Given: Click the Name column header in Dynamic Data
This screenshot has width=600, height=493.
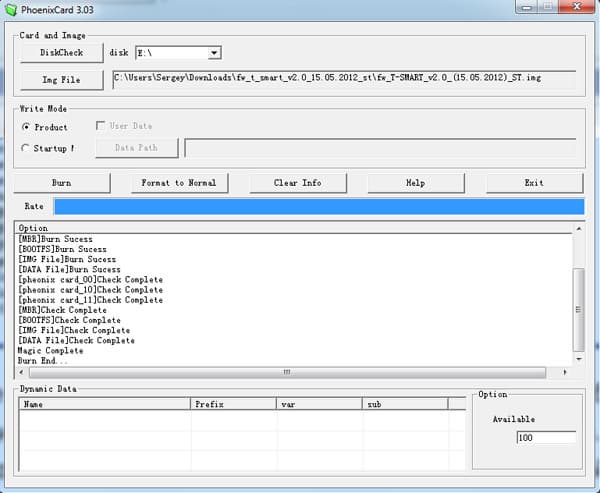Looking at the screenshot, I should click(104, 404).
